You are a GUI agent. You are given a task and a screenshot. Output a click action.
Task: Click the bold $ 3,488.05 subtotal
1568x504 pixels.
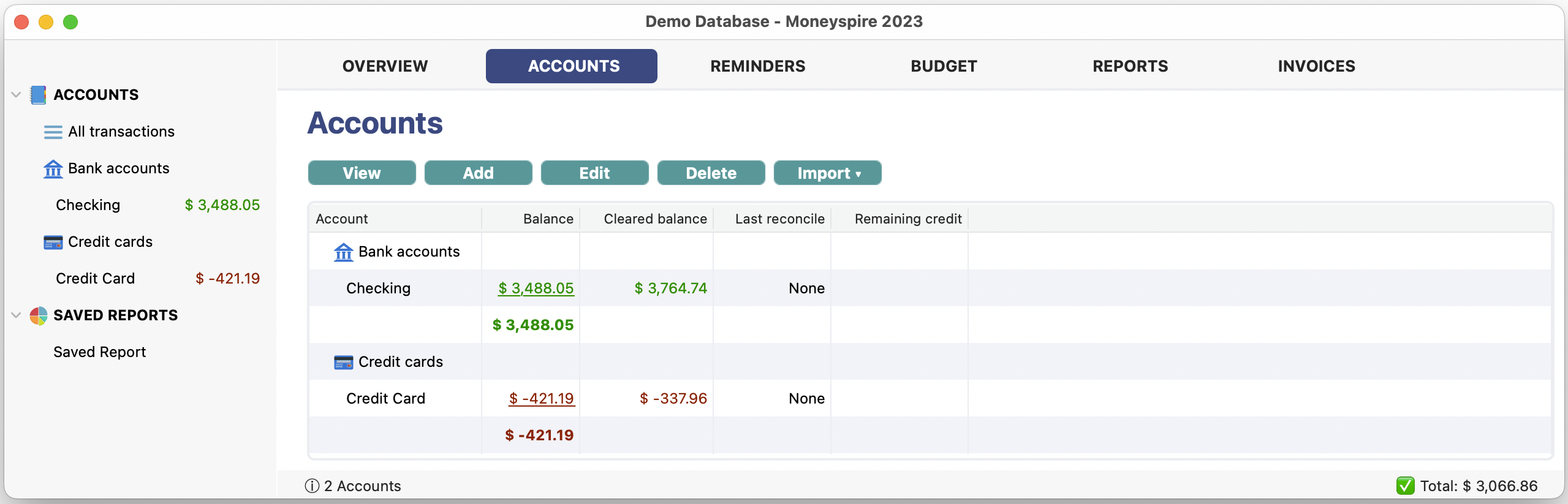pyautogui.click(x=533, y=325)
